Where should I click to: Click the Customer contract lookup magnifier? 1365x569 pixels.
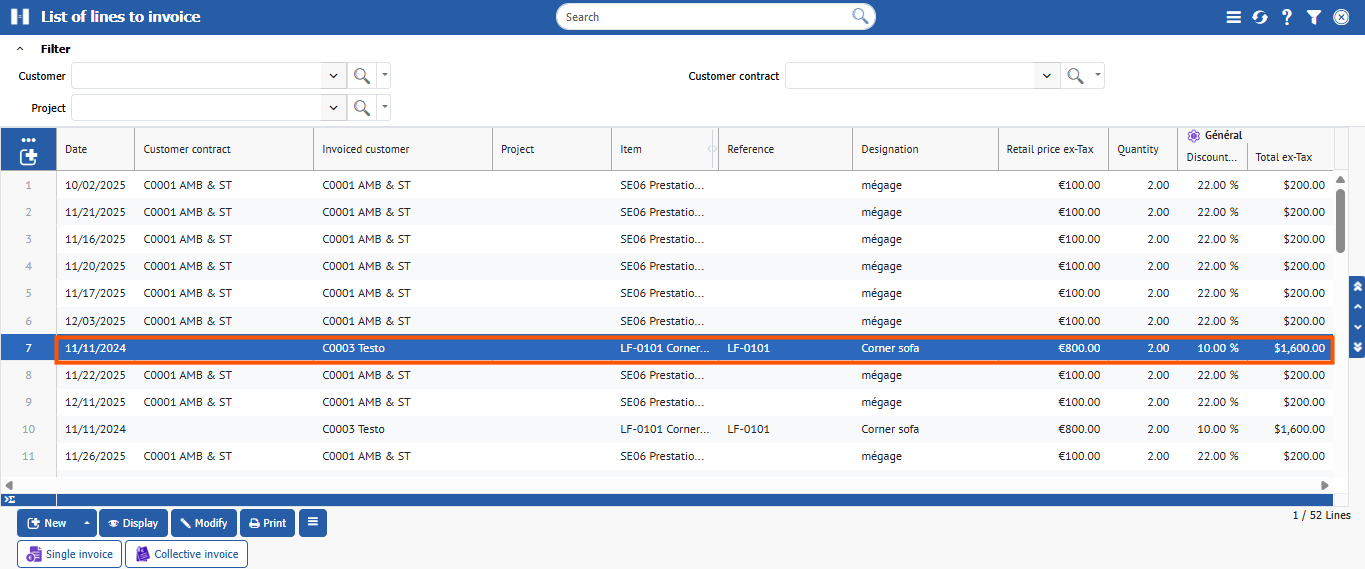(1075, 76)
